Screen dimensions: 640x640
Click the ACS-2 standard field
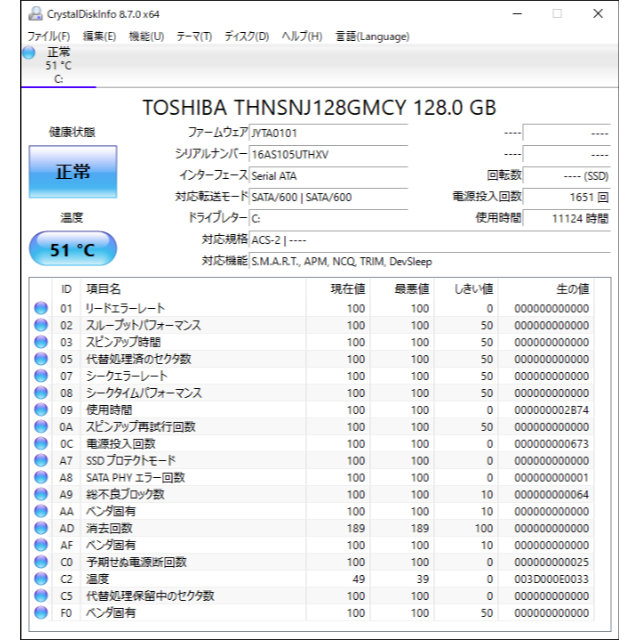[x=430, y=240]
